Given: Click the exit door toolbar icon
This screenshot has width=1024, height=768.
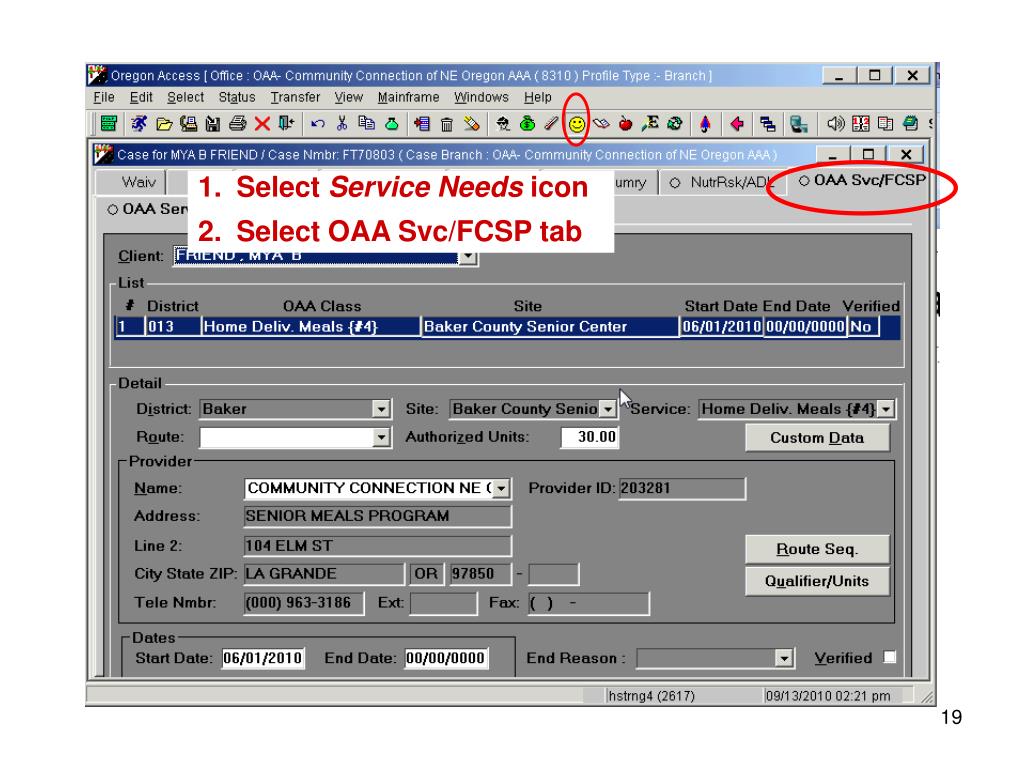Looking at the screenshot, I should tap(286, 123).
